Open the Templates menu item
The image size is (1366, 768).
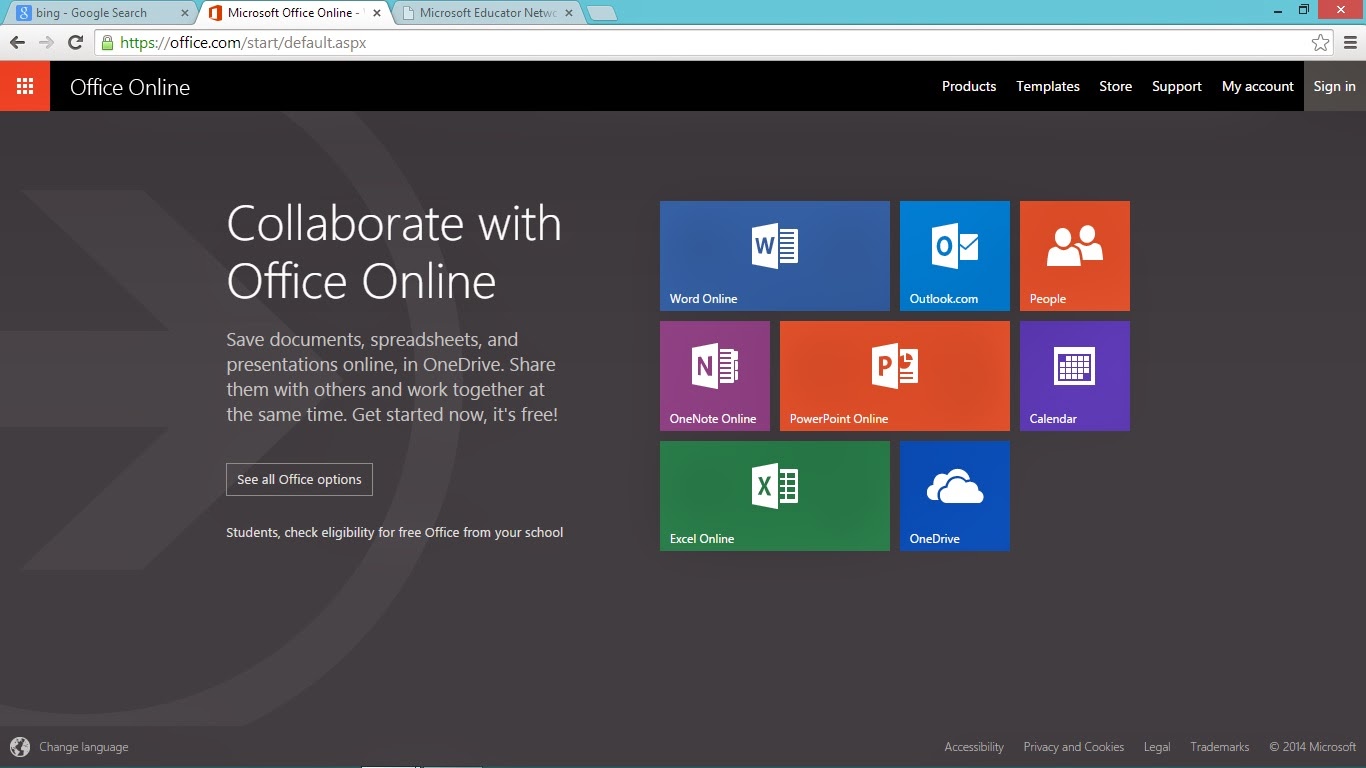coord(1047,86)
